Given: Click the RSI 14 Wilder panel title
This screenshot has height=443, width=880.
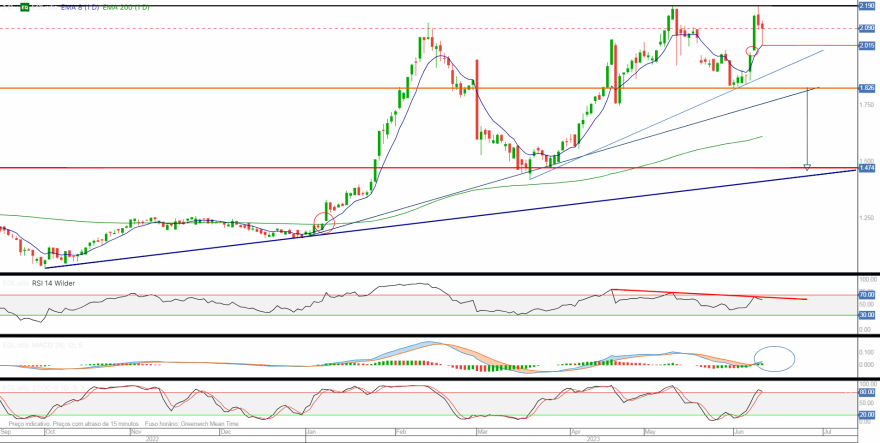Looking at the screenshot, I should pyautogui.click(x=53, y=284).
